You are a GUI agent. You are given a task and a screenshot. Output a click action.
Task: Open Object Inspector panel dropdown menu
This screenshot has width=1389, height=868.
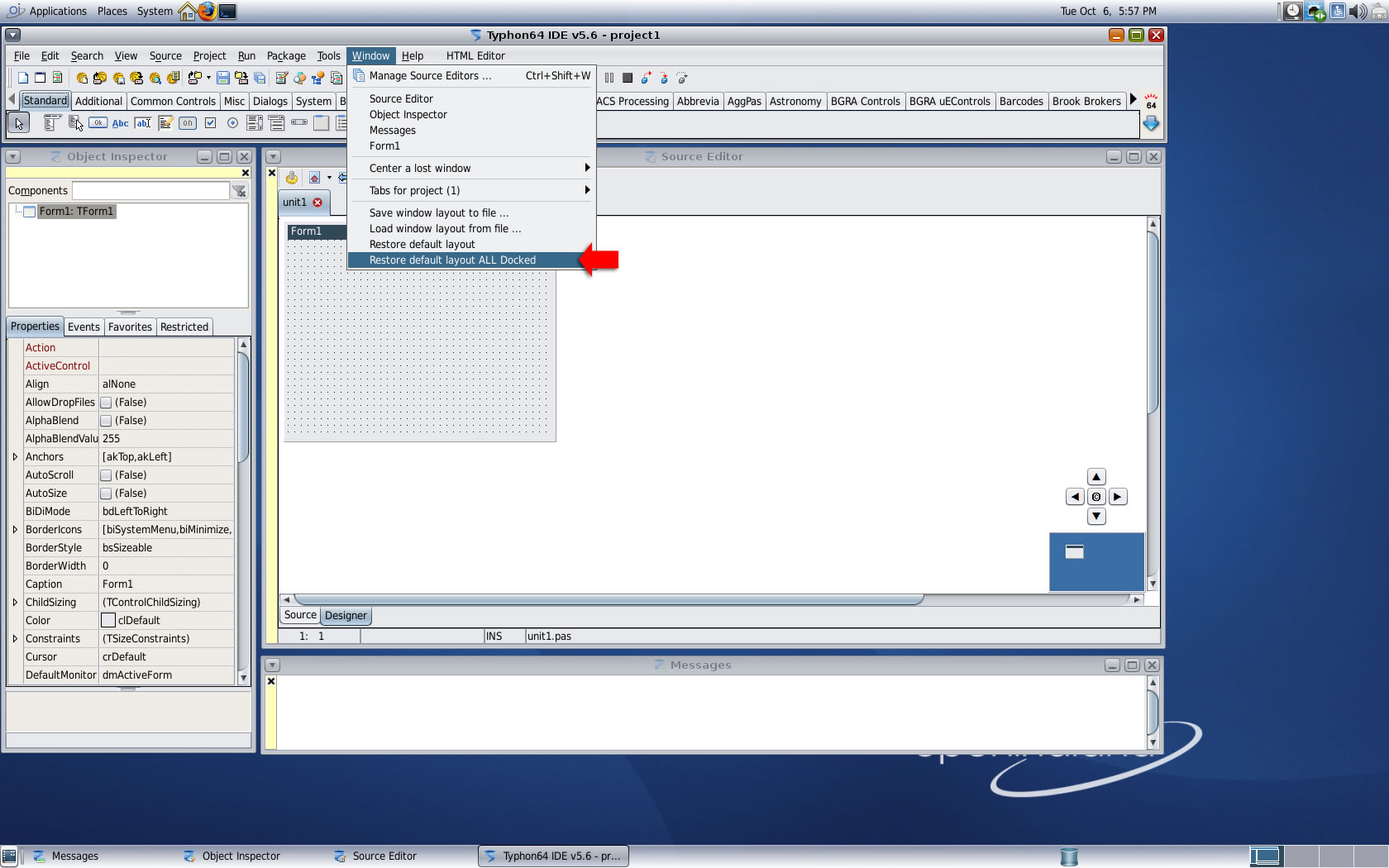12,157
